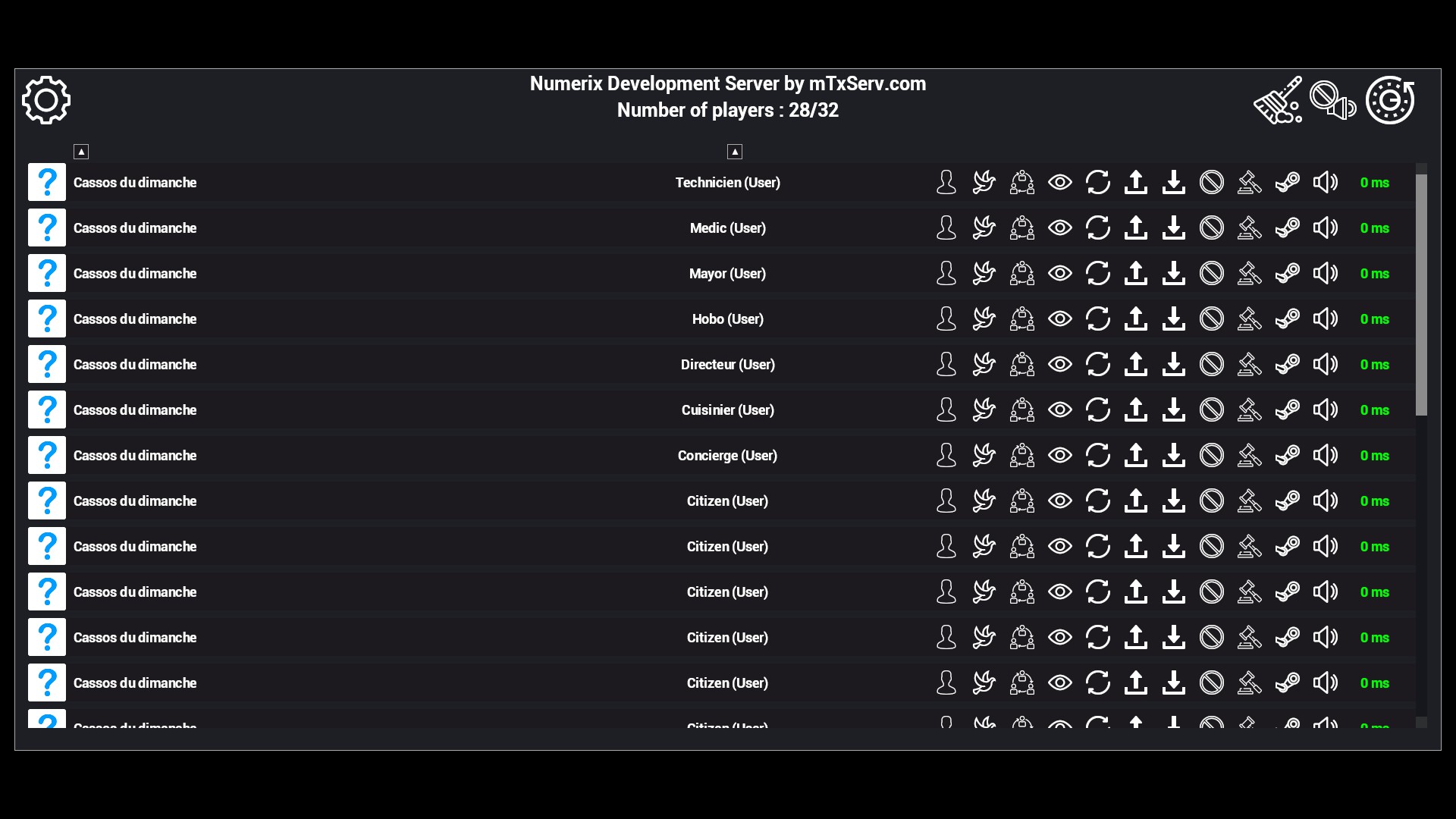Click the gavel ban icon on the Mayor row

[1249, 273]
